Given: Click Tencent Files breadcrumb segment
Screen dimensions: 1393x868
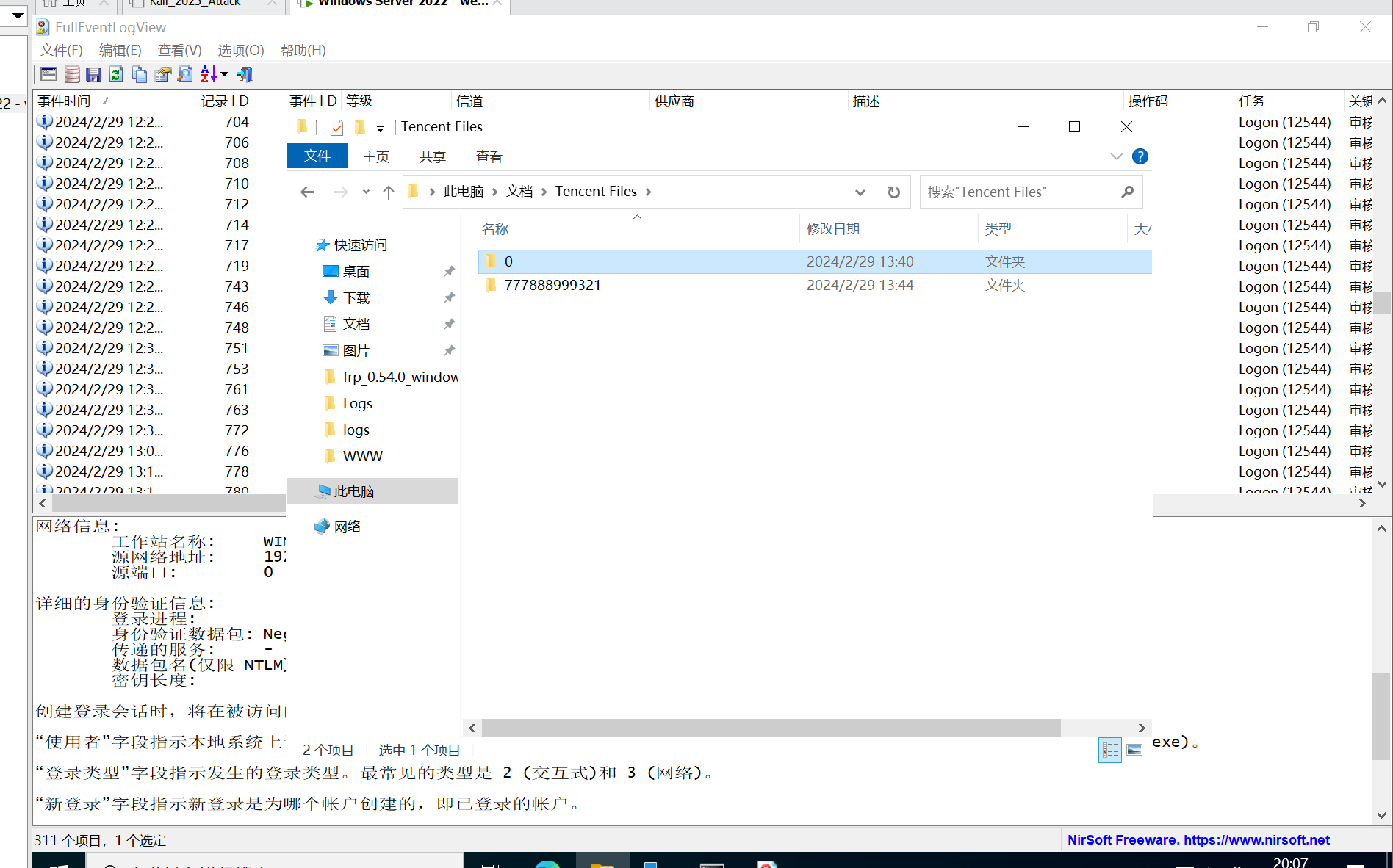Looking at the screenshot, I should click(x=596, y=192).
